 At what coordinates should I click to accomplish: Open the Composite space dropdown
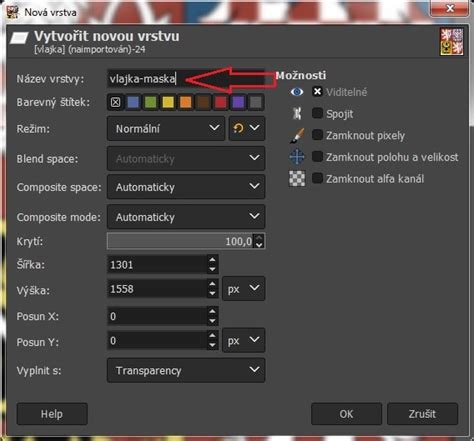tap(186, 187)
